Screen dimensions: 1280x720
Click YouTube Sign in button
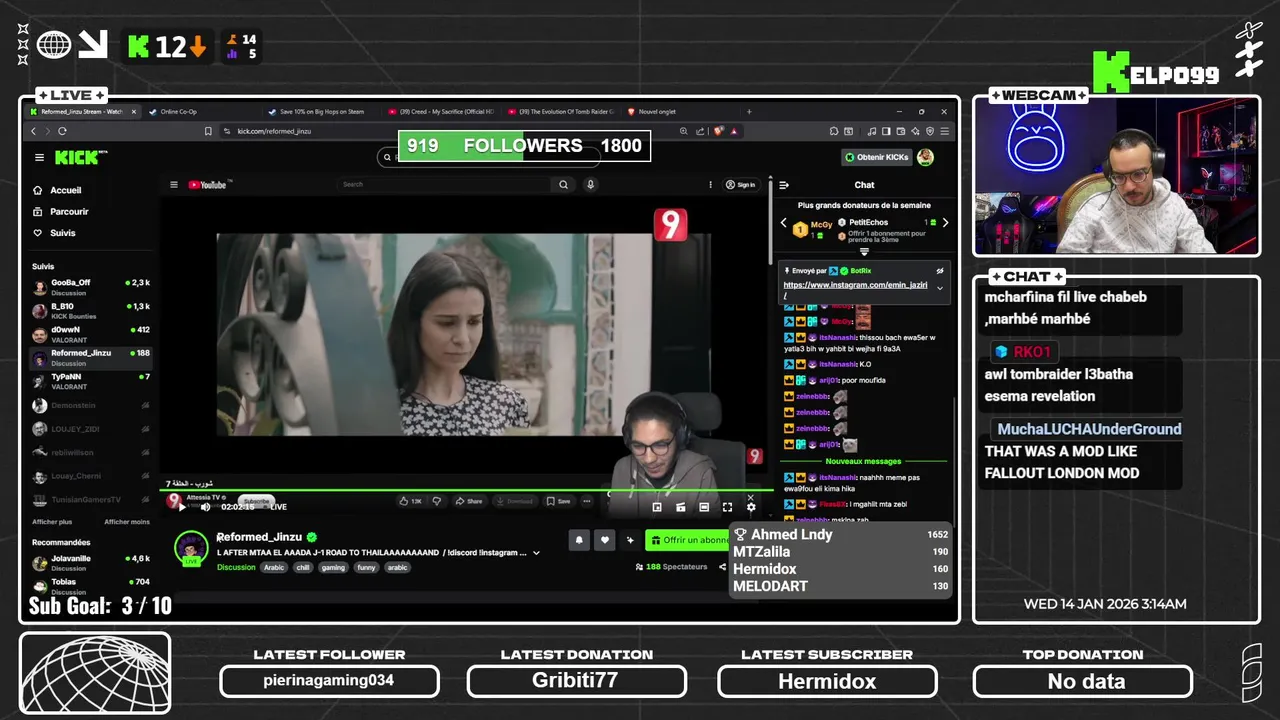tap(742, 184)
